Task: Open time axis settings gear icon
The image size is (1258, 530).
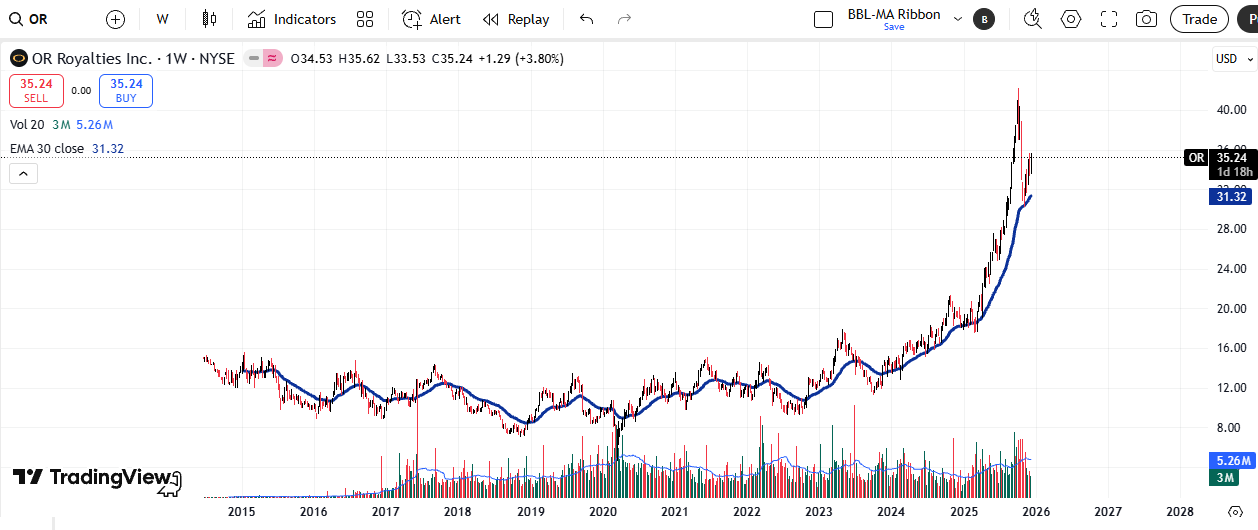Action: coord(1235,511)
